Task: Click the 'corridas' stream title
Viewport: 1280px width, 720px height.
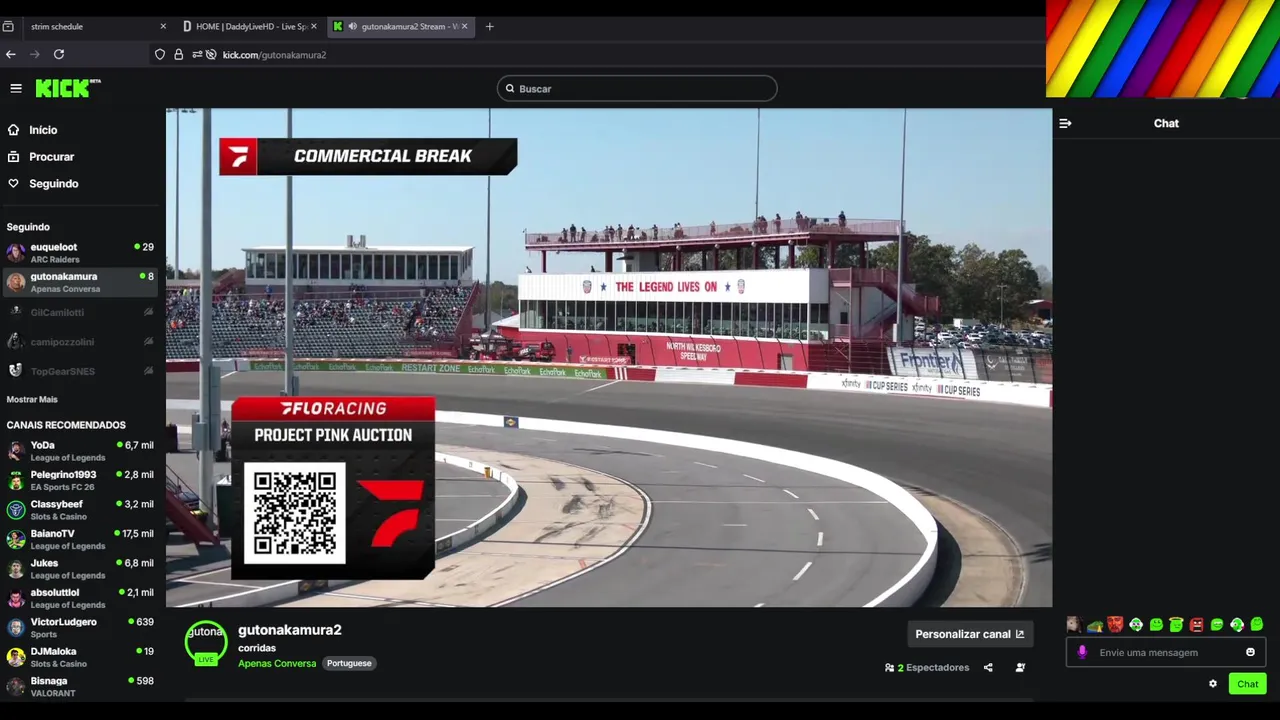Action: [257, 648]
